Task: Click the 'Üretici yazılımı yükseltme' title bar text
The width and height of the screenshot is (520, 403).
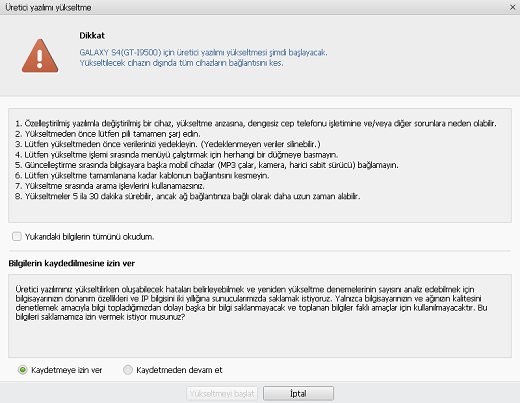Action: coord(48,7)
